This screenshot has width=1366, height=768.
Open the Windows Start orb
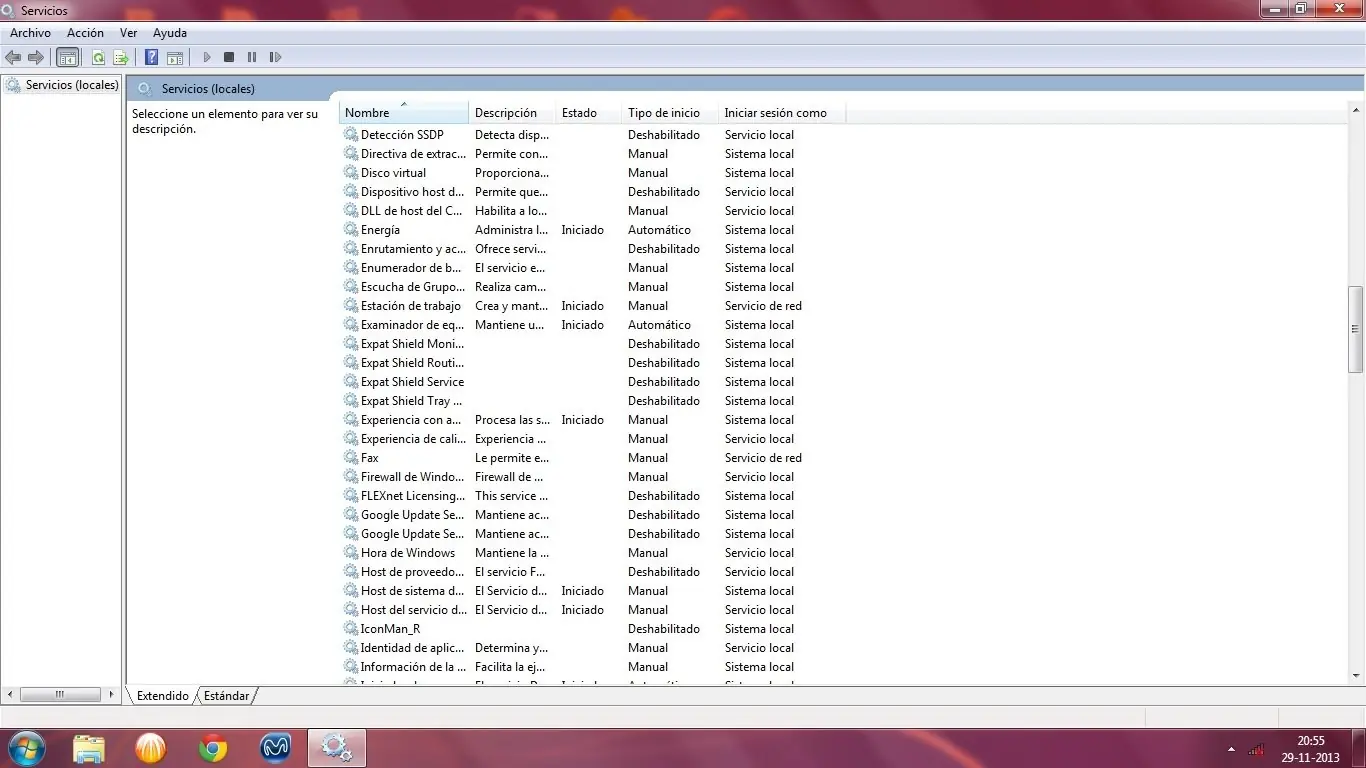[x=26, y=748]
